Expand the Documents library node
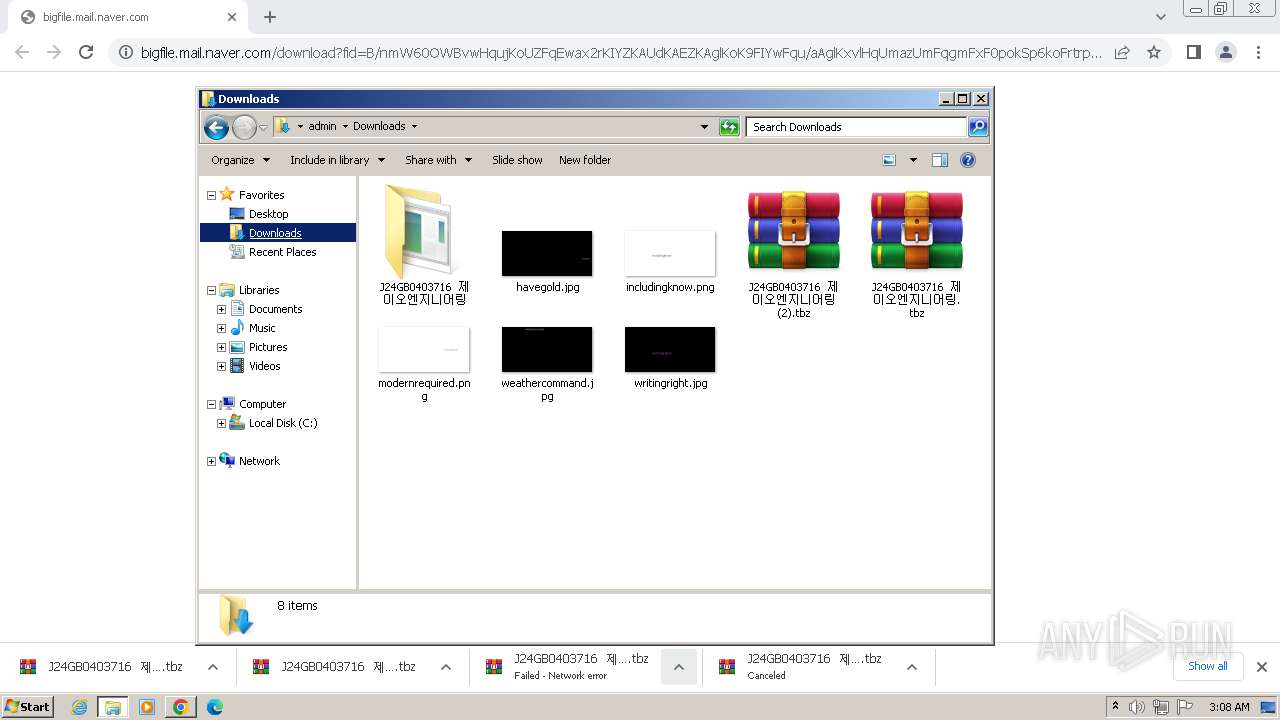 (221, 309)
